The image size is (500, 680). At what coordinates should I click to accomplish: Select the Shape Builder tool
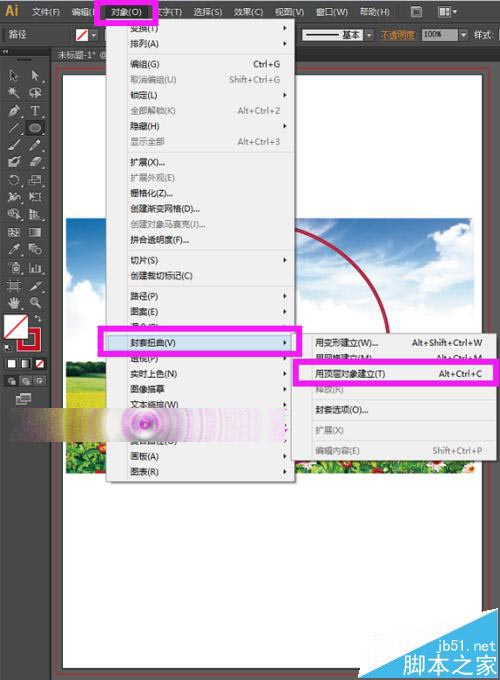[x=14, y=214]
